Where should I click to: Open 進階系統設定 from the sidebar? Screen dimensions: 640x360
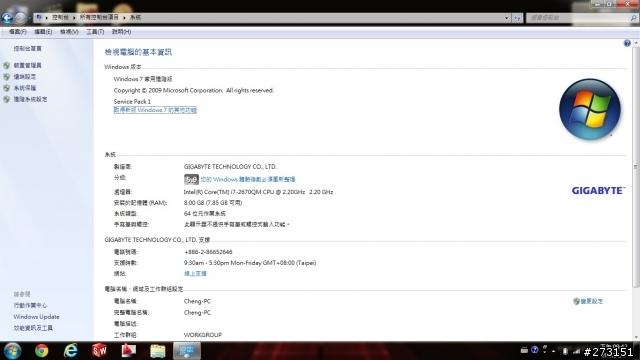click(x=30, y=99)
